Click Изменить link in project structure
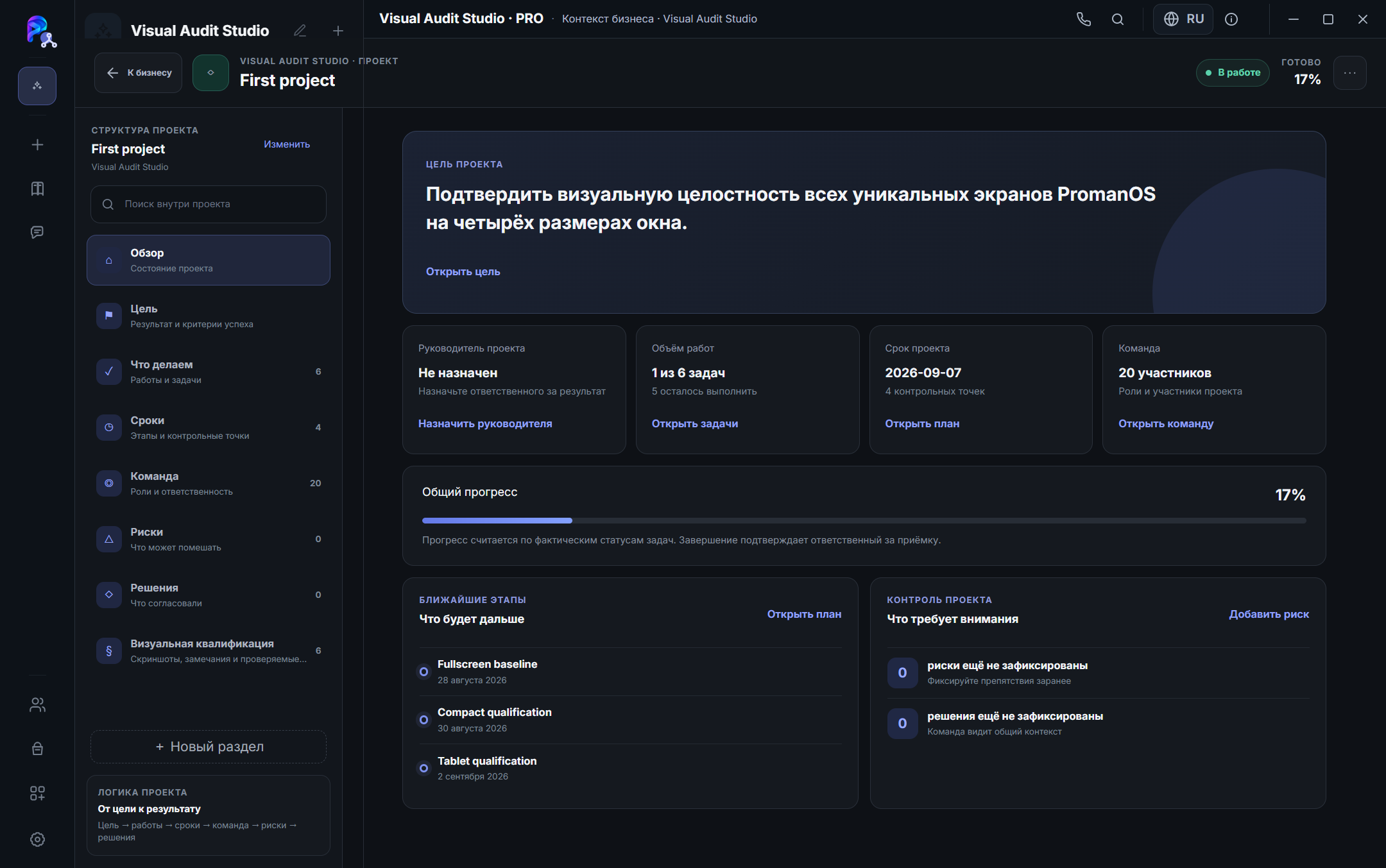1386x868 pixels. 287,144
